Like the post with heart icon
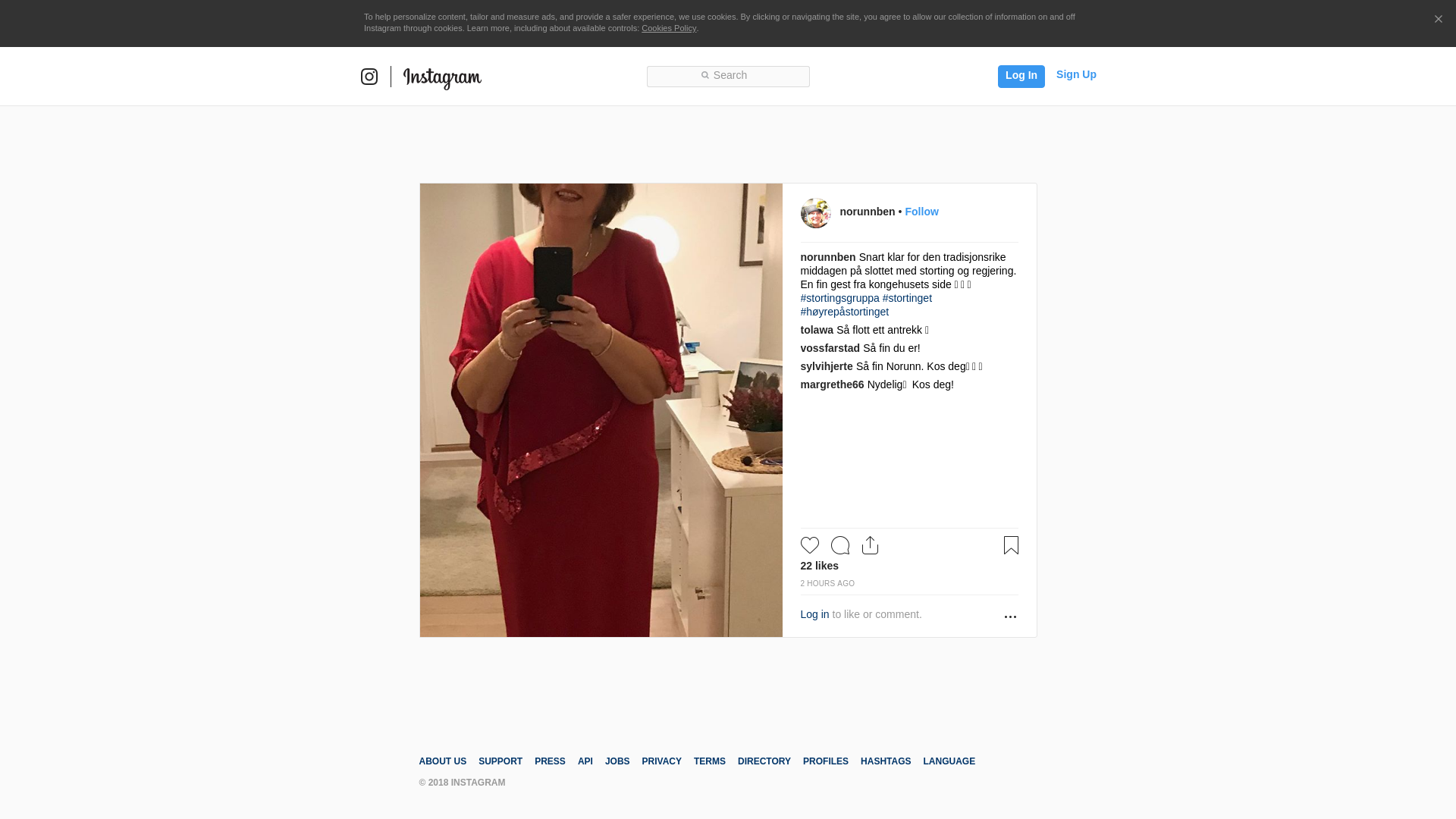This screenshot has width=1456, height=819. [x=810, y=545]
